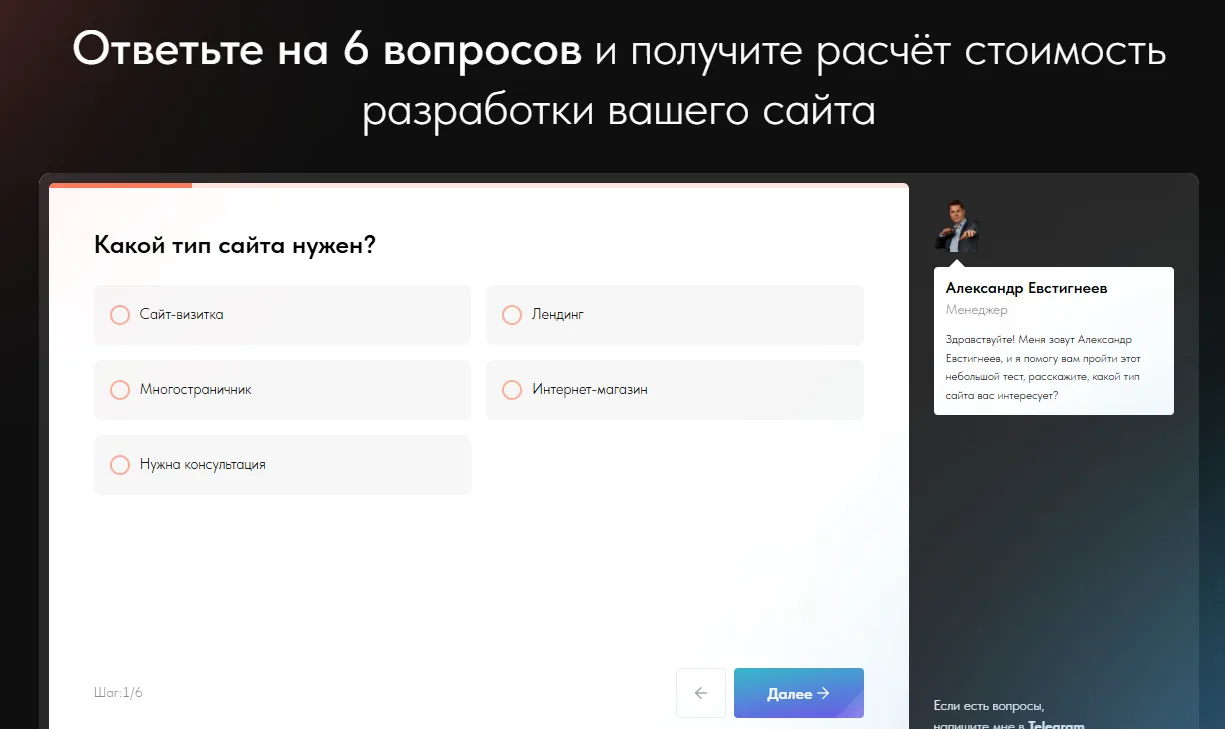Click the Менеджер role label
Viewport: 1225px width, 729px height.
coord(976,310)
